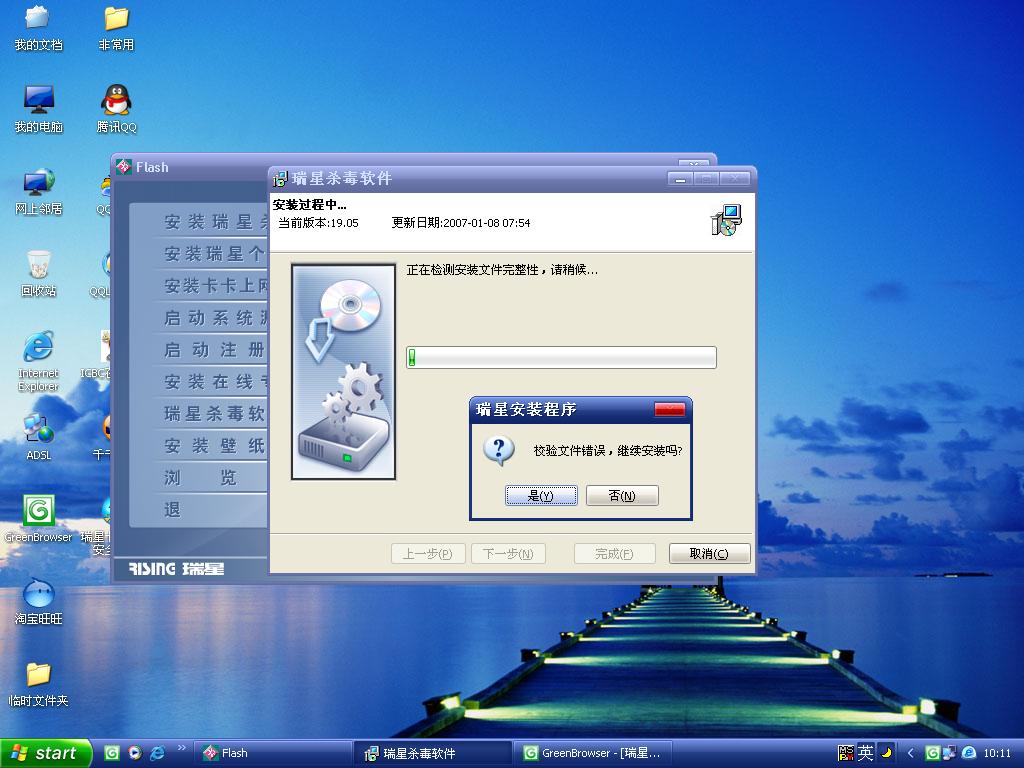Open 我的文档 desktop icon
1024x768 pixels.
click(38, 29)
